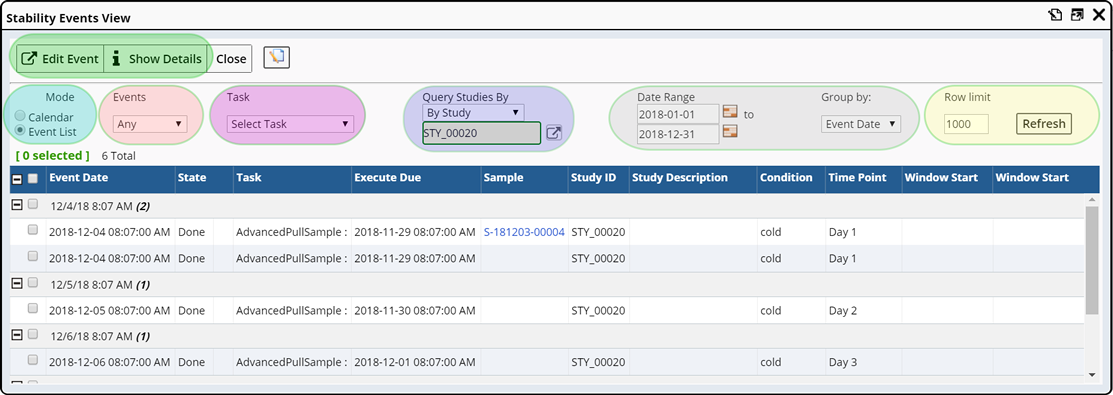Click the Edit Event button

click(x=60, y=59)
